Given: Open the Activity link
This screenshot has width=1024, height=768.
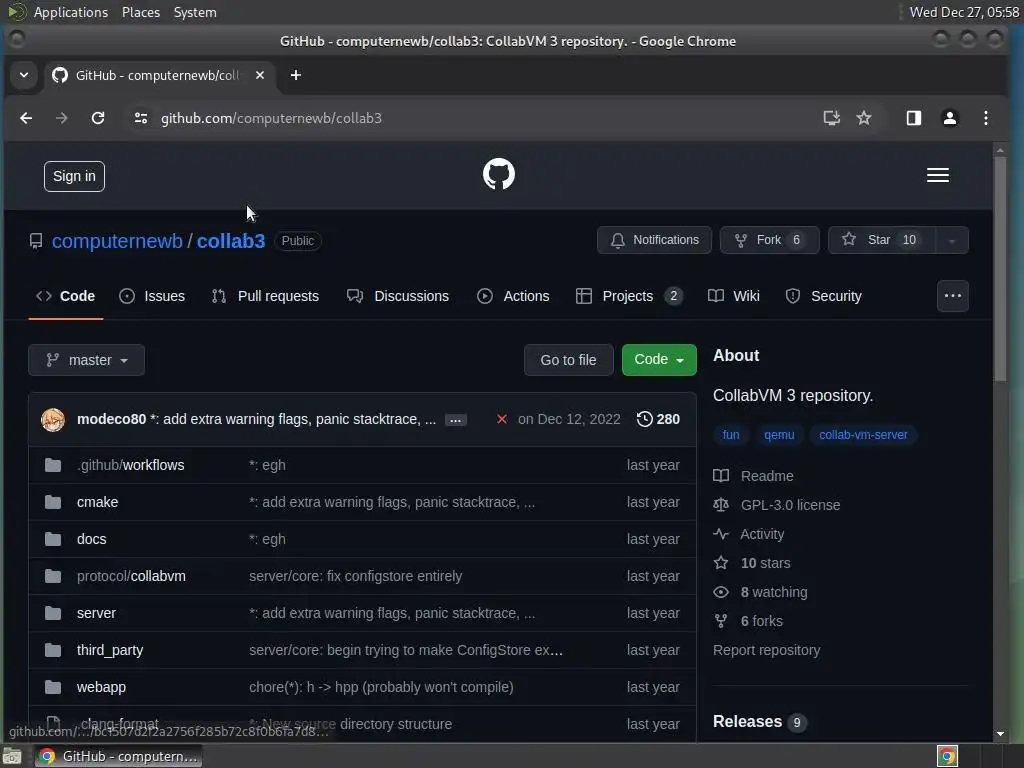Looking at the screenshot, I should pyautogui.click(x=748, y=534).
